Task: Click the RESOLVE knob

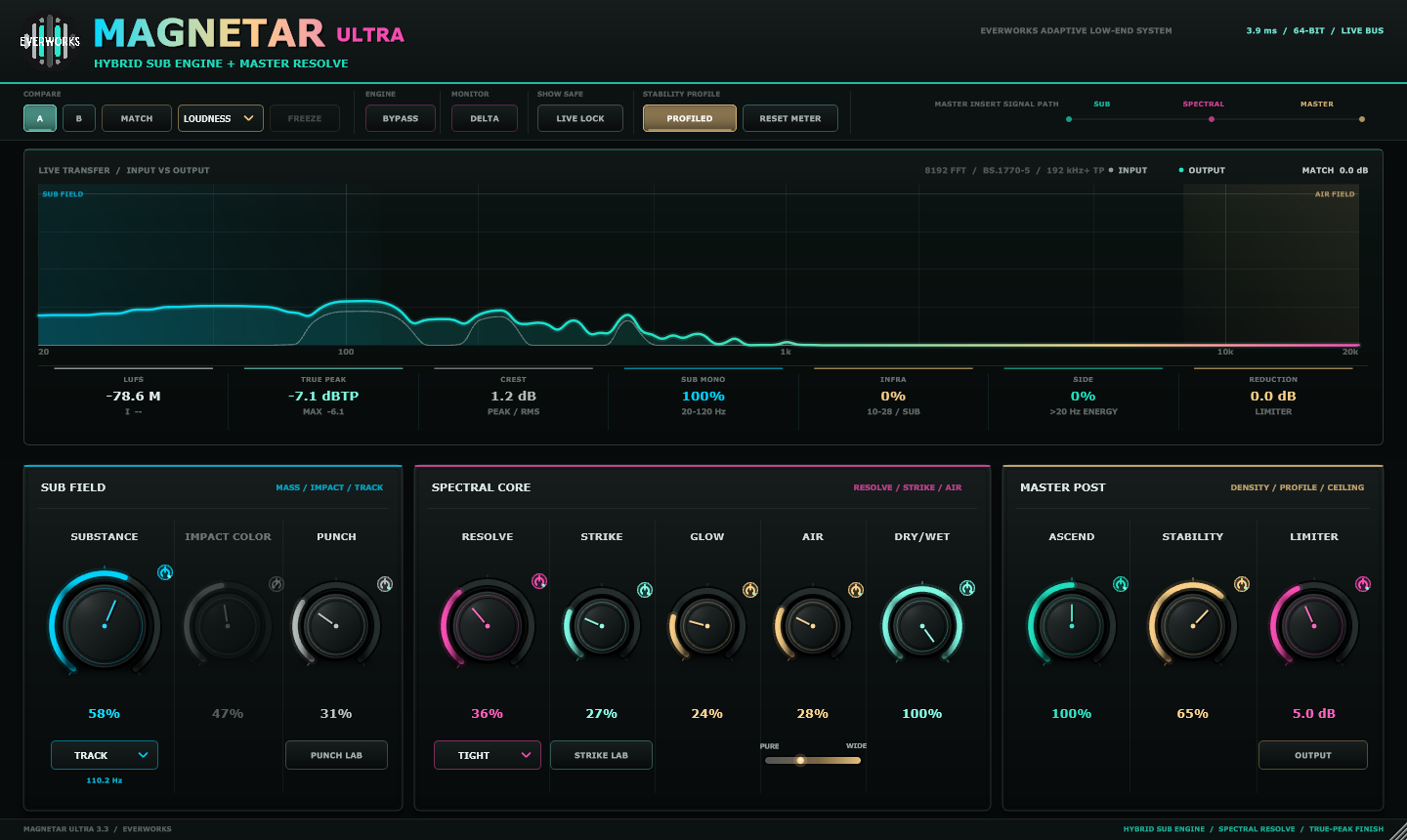Action: click(488, 625)
